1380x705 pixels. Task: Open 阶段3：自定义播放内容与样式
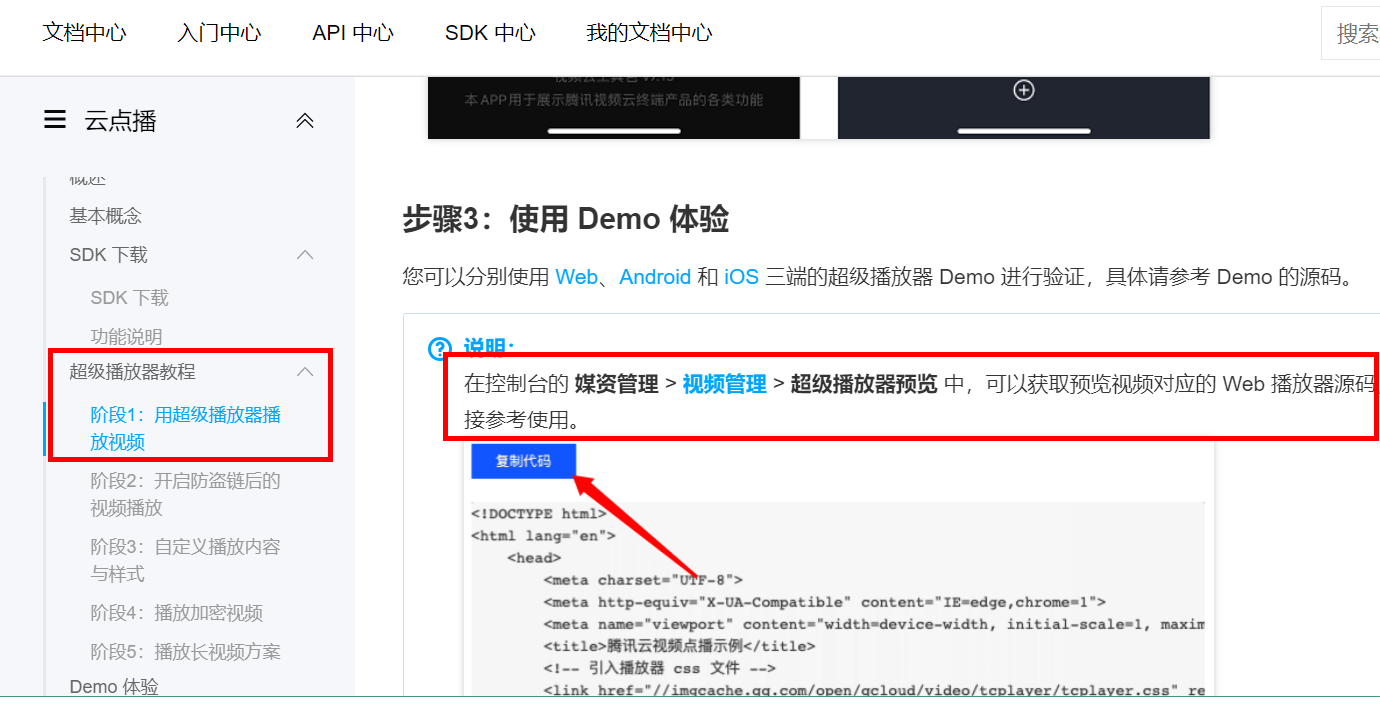pyautogui.click(x=186, y=560)
